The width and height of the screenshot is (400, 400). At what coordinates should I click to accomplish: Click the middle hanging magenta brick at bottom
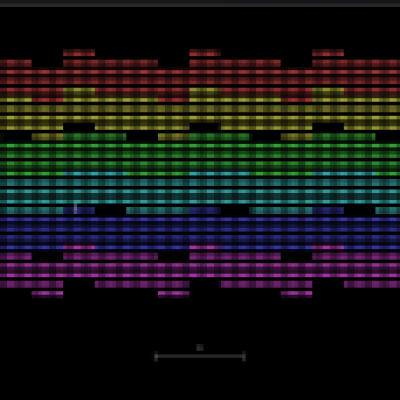(x=174, y=294)
